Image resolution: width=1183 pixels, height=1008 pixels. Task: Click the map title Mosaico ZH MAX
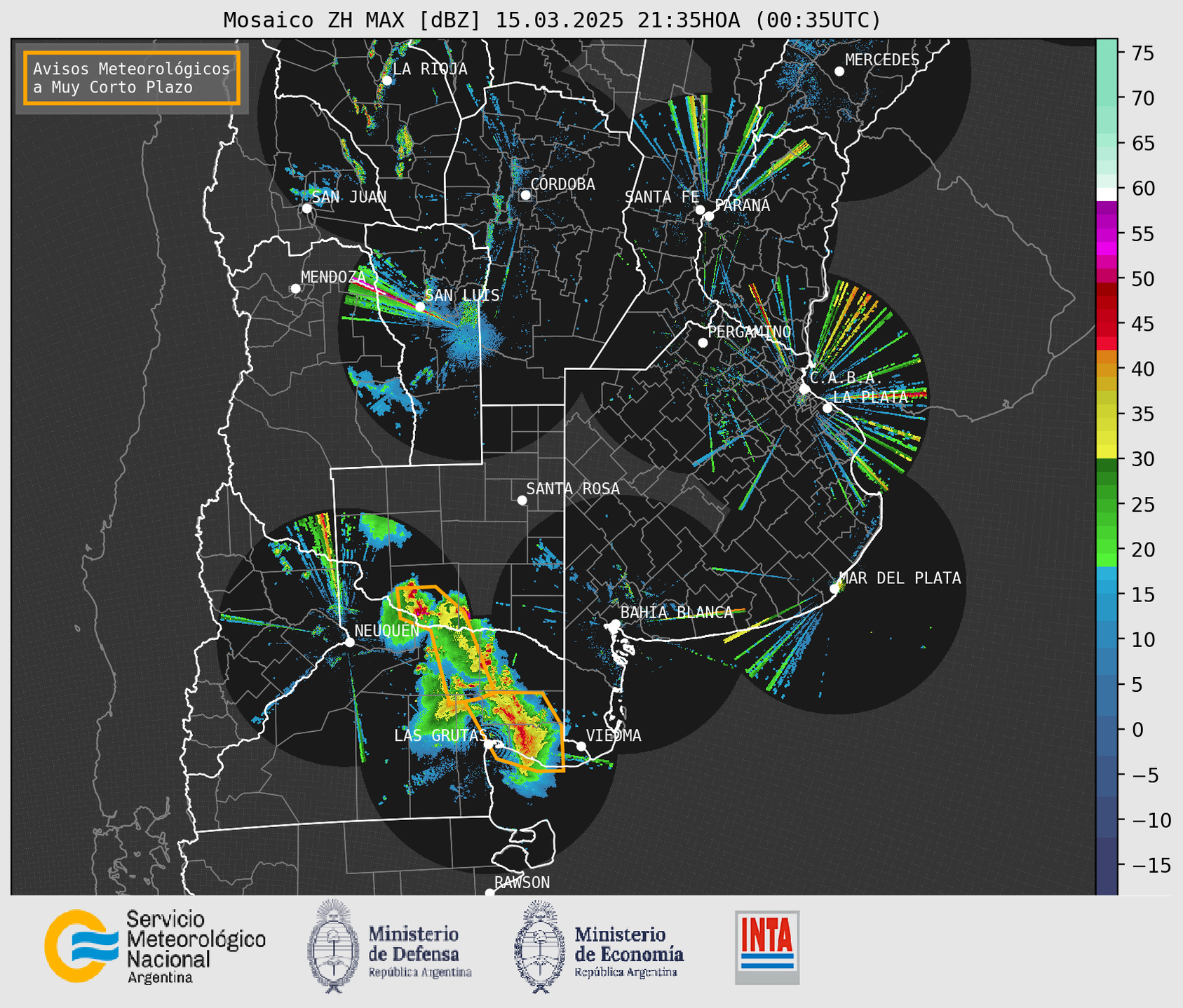coord(551,20)
